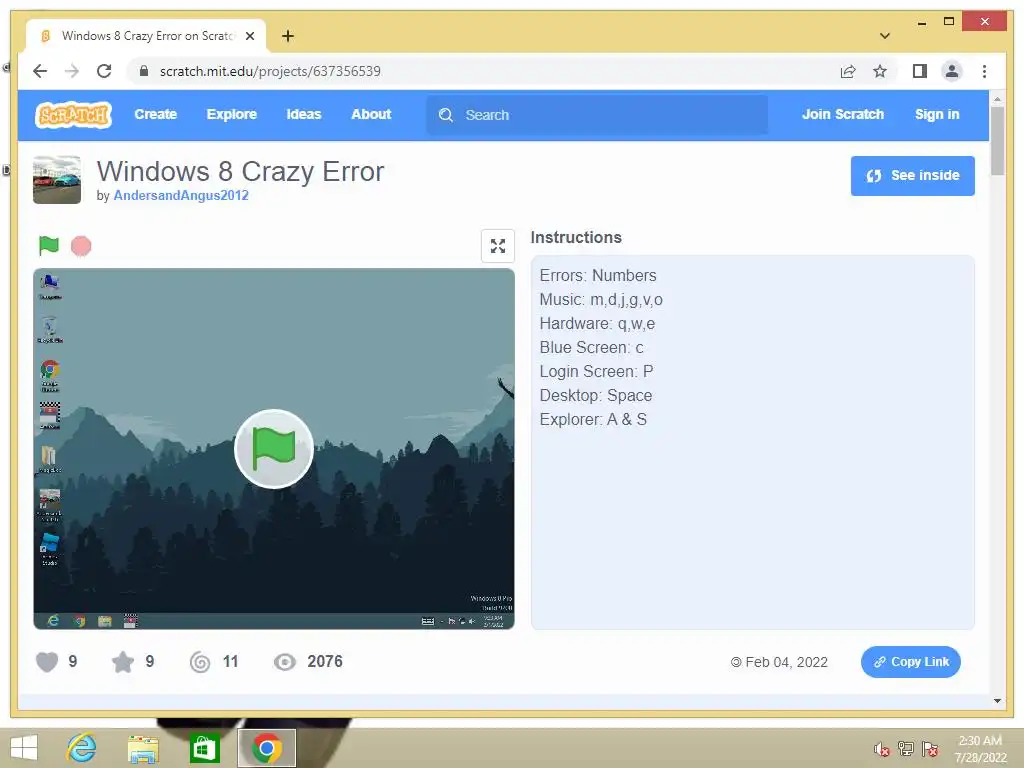Enter full screen mode on the project player
Image resolution: width=1024 pixels, height=768 pixels.
coord(498,246)
